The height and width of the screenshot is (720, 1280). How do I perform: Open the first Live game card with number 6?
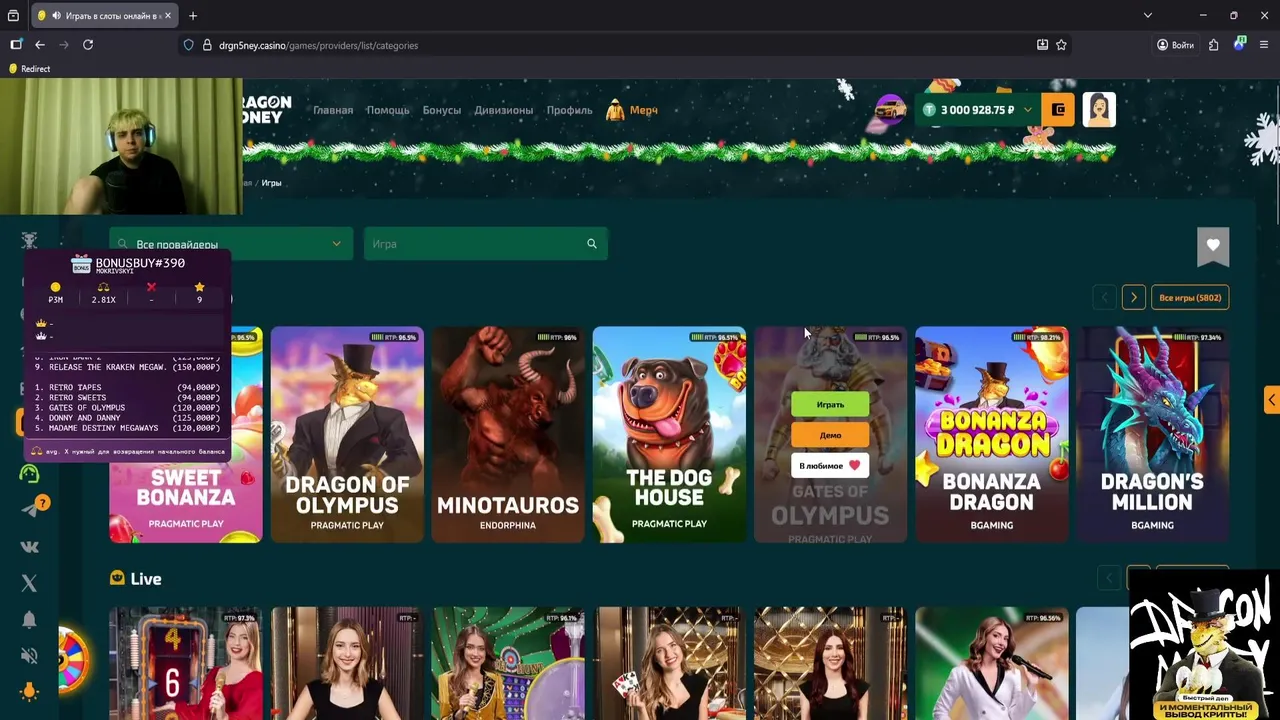186,663
